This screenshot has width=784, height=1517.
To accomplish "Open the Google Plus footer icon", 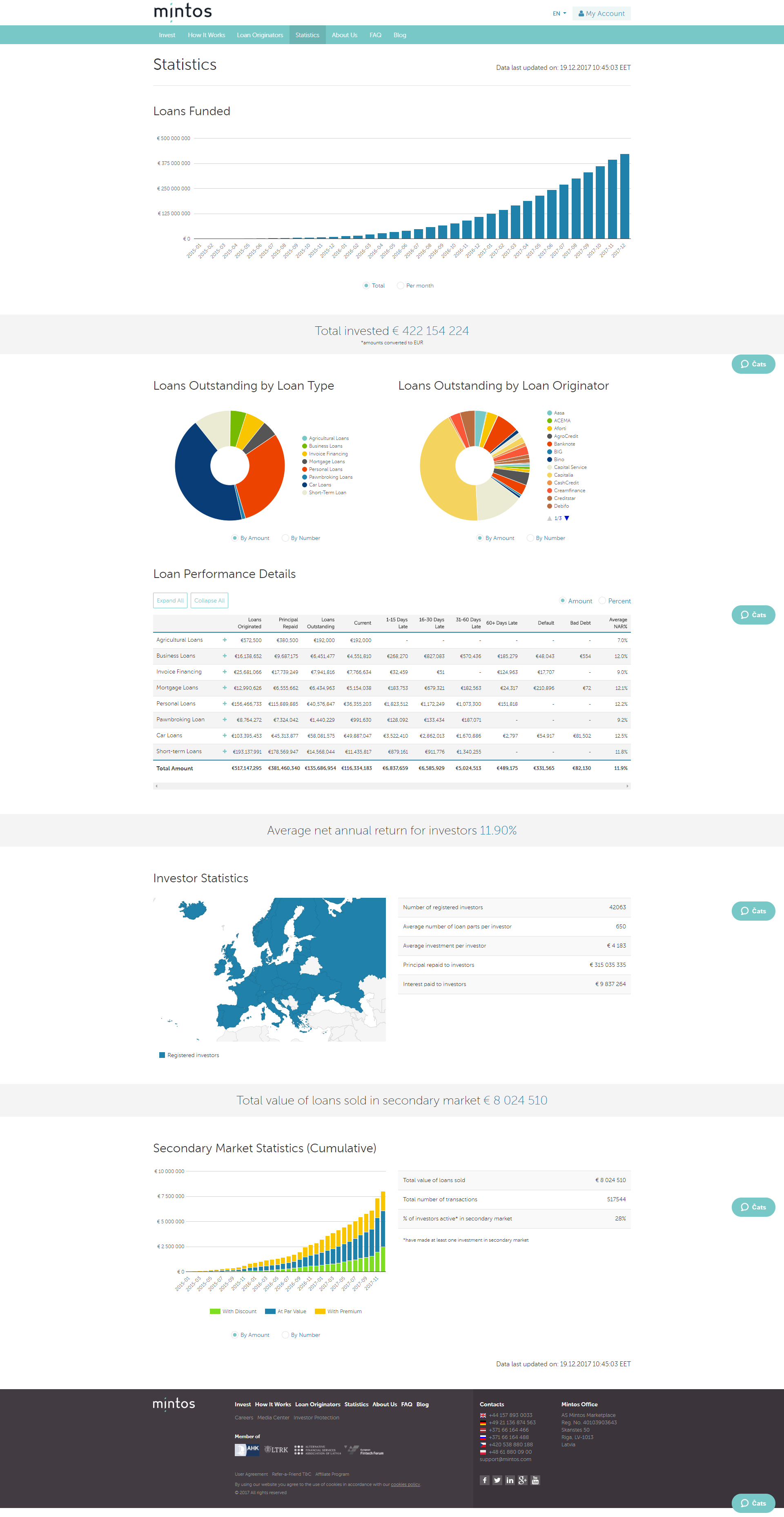I will (523, 1480).
